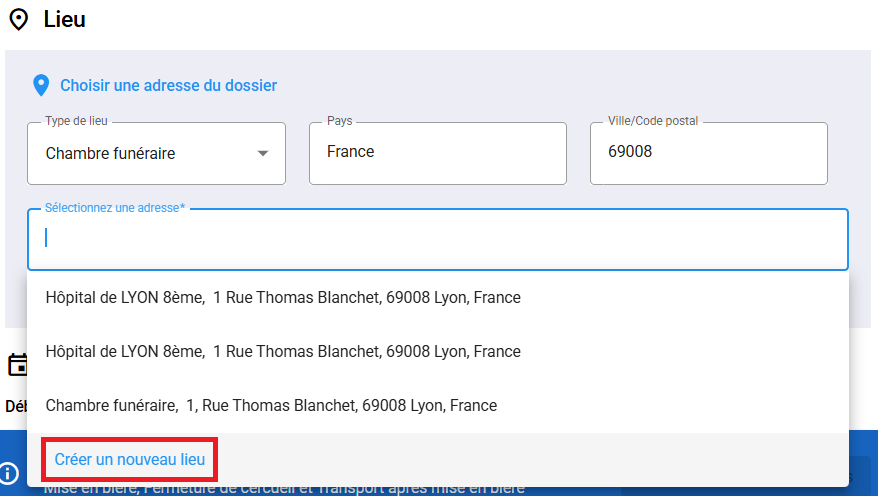The image size is (878, 496).
Task: Focus the Ville/Code postal field showing 69008
Action: [x=708, y=153]
